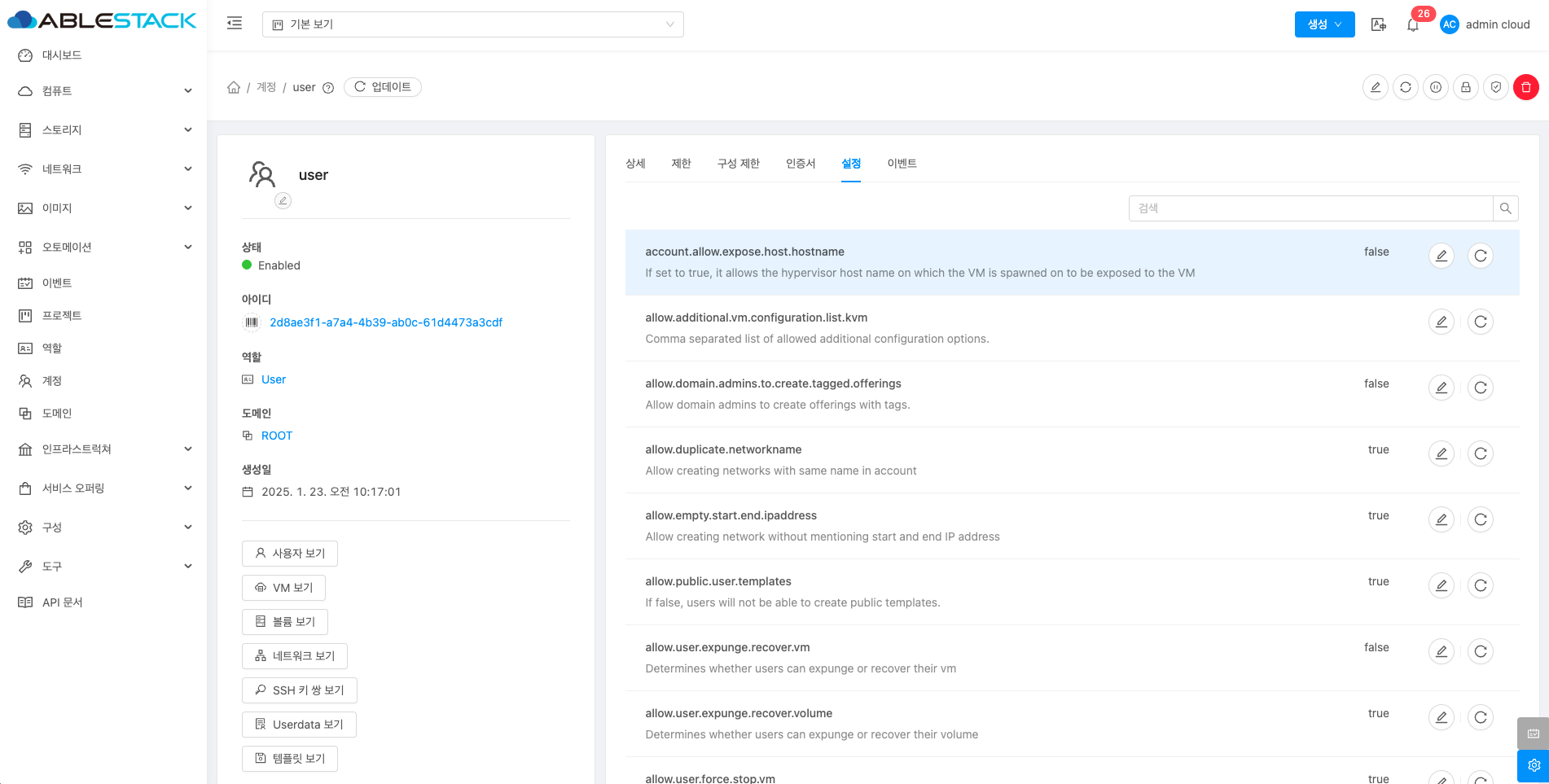Collapse the sidebar menu using the fold icon
Screen dimensions: 1549x784
[x=235, y=24]
